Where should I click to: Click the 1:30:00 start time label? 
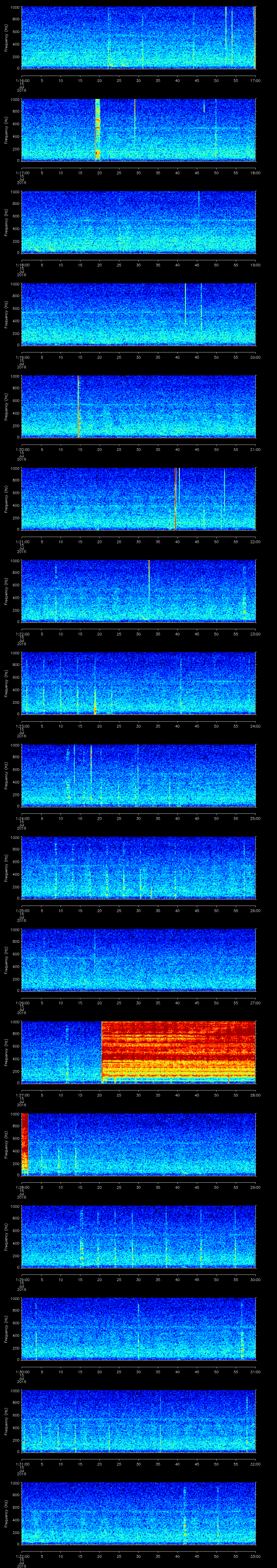(x=22, y=1371)
